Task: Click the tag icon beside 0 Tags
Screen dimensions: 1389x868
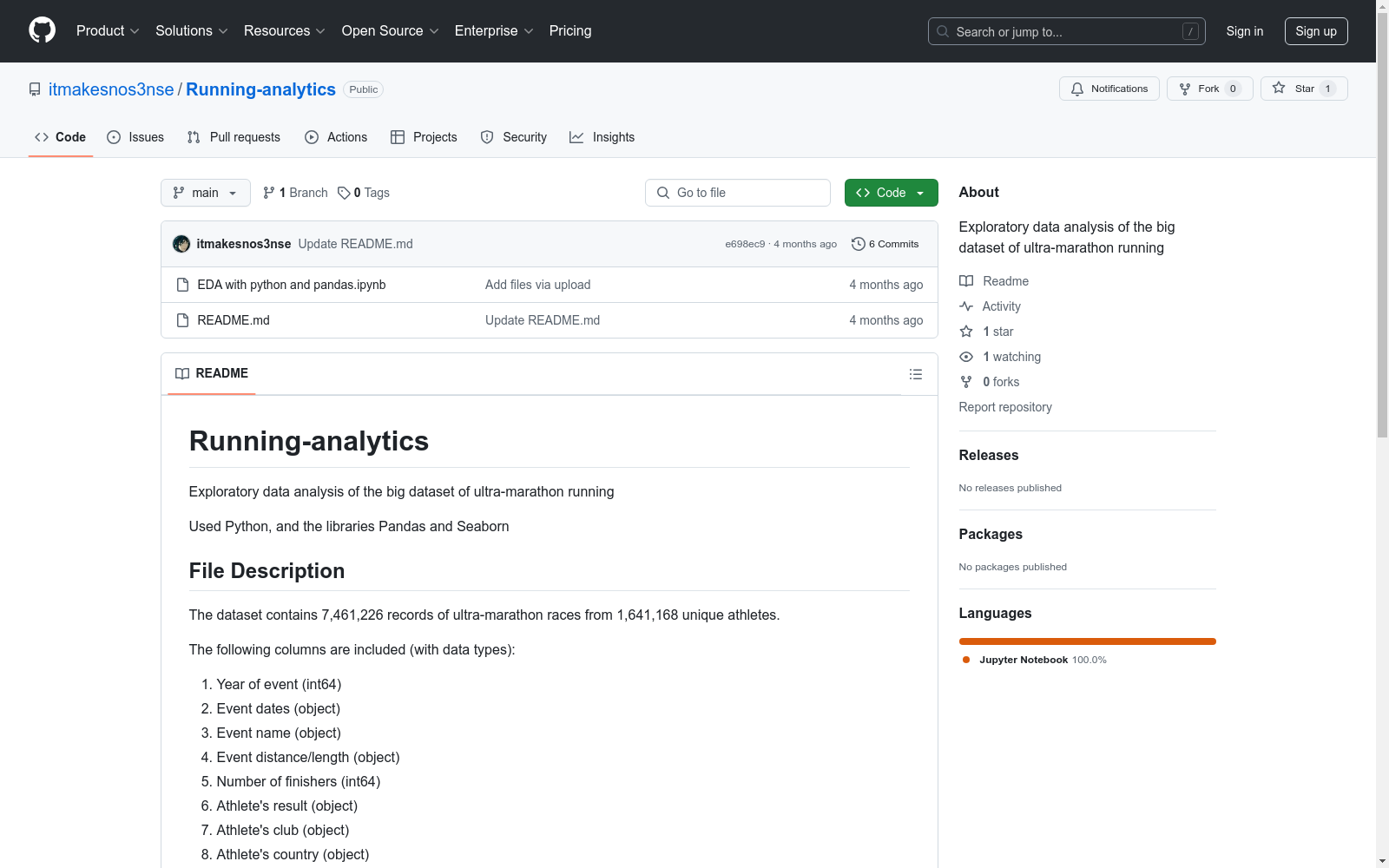Action: [x=344, y=193]
